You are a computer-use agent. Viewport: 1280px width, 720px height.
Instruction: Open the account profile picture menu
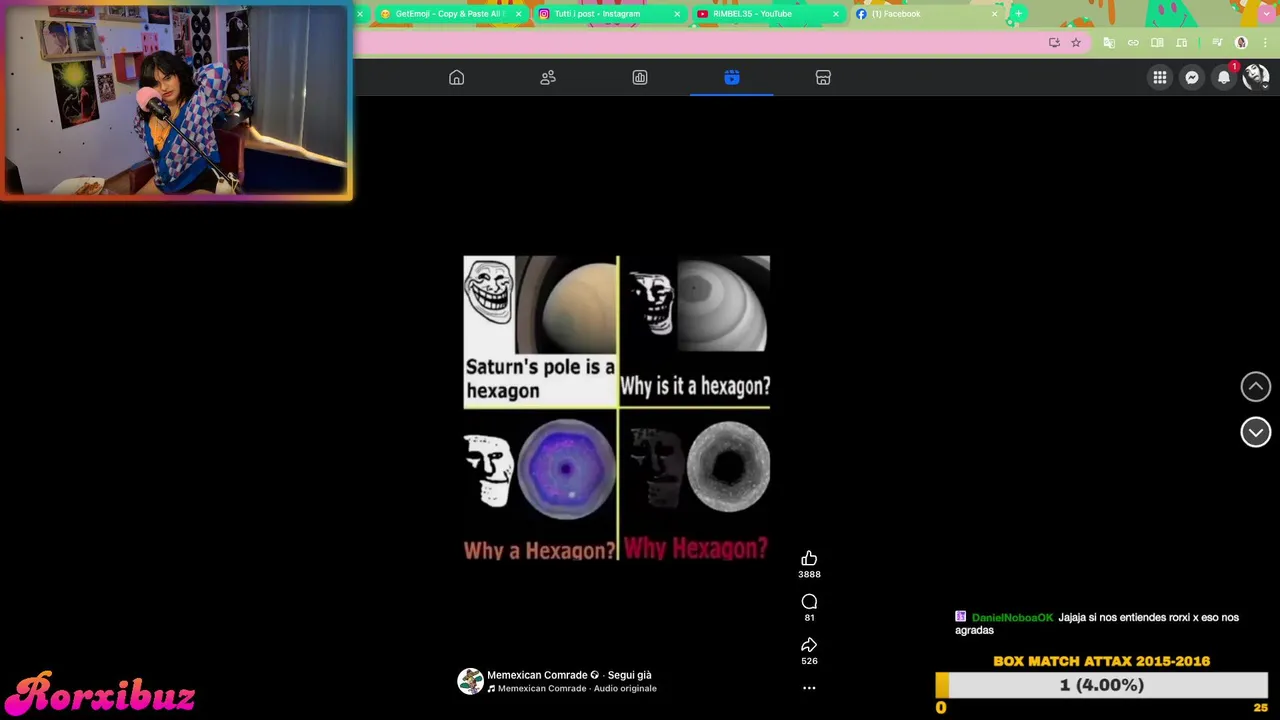pos(1256,77)
